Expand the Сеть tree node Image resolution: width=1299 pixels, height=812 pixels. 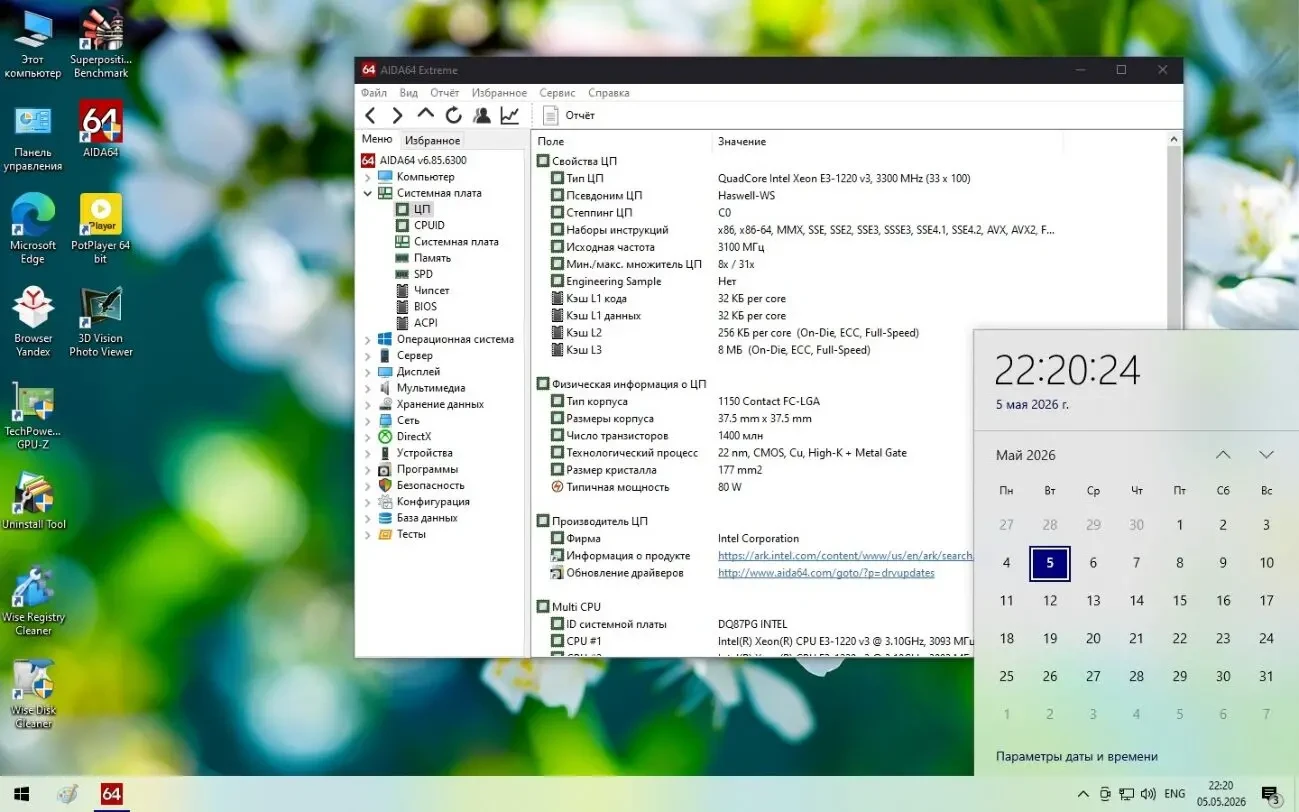[367, 420]
